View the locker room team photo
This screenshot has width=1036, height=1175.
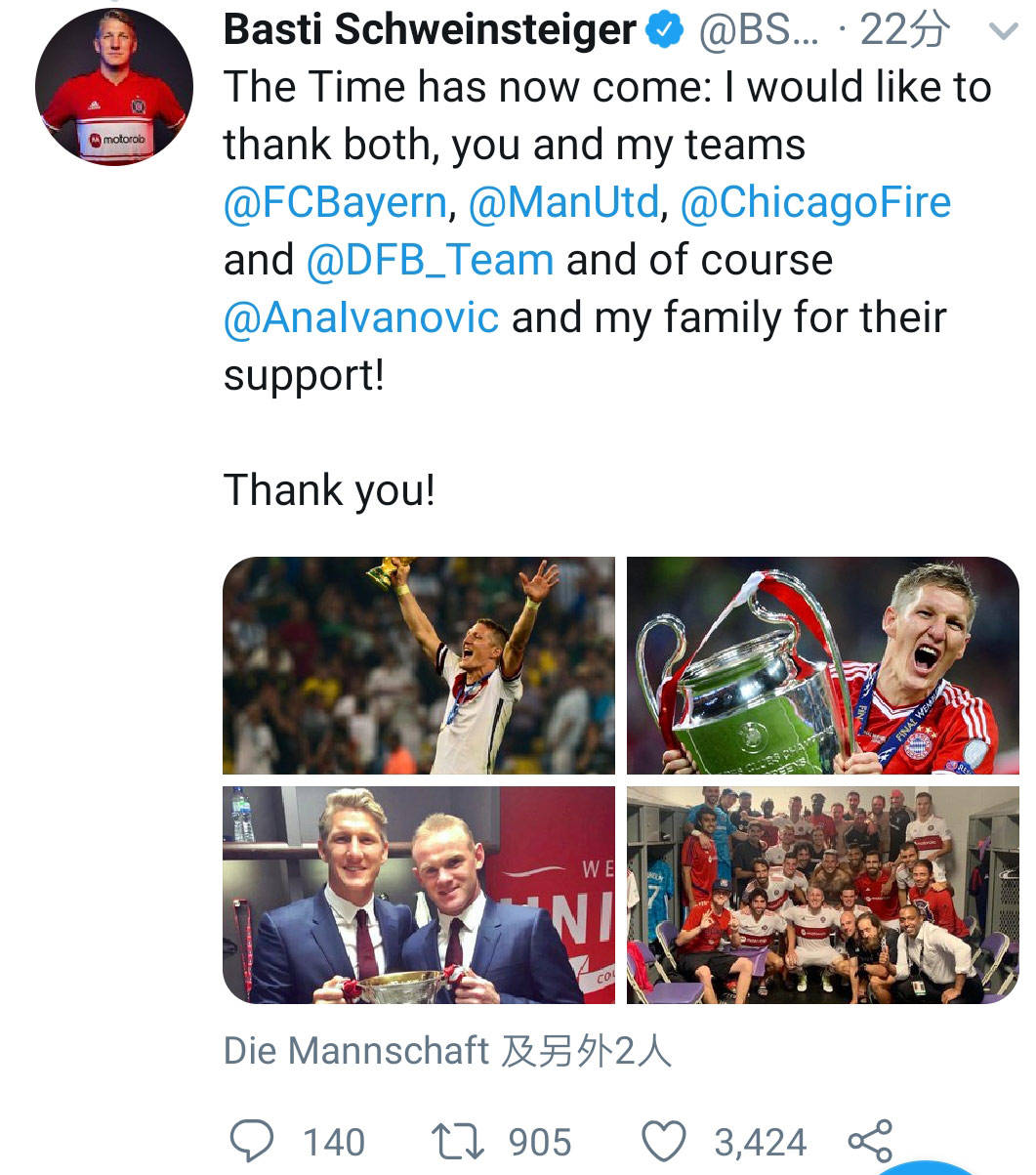pyautogui.click(x=823, y=895)
